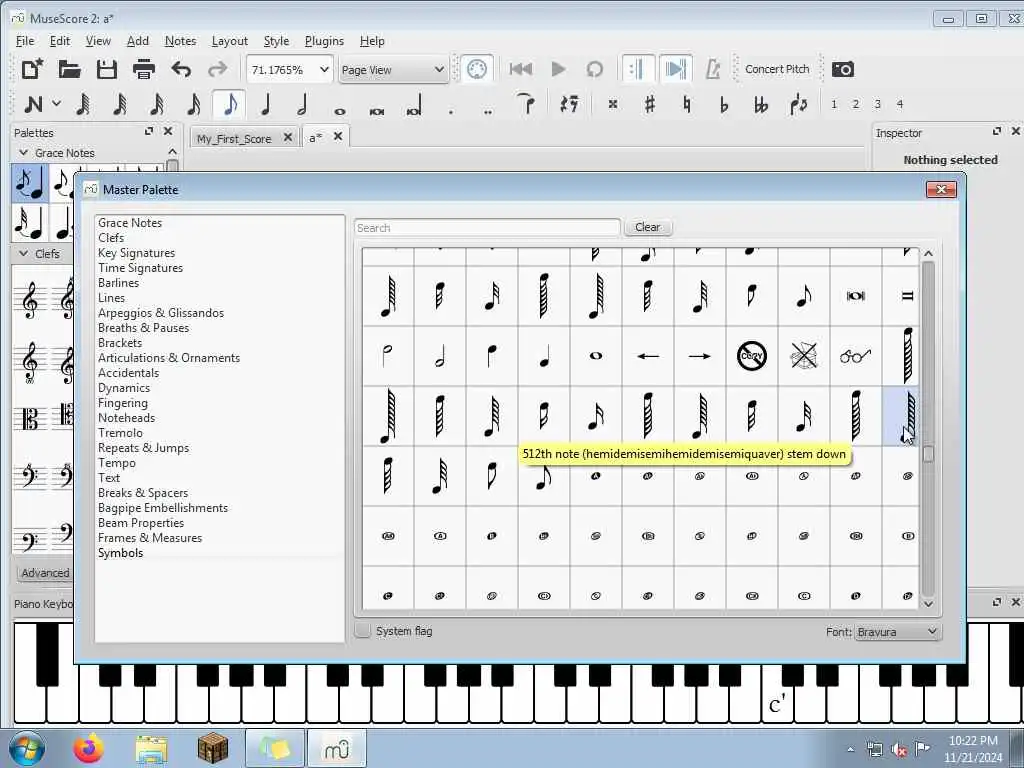Open the Notes menu
The width and height of the screenshot is (1024, 768).
[180, 40]
